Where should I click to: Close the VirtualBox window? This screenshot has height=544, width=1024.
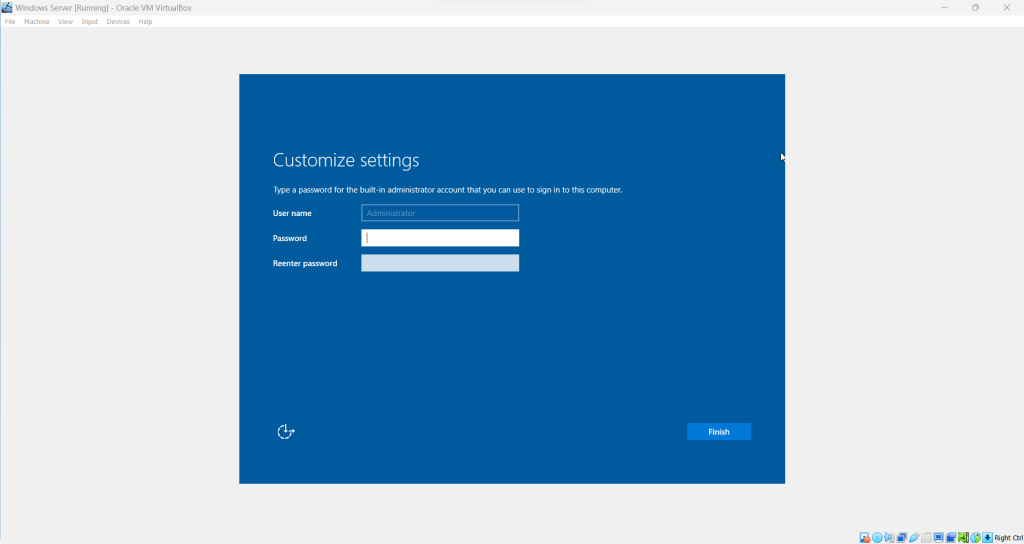tap(1006, 8)
